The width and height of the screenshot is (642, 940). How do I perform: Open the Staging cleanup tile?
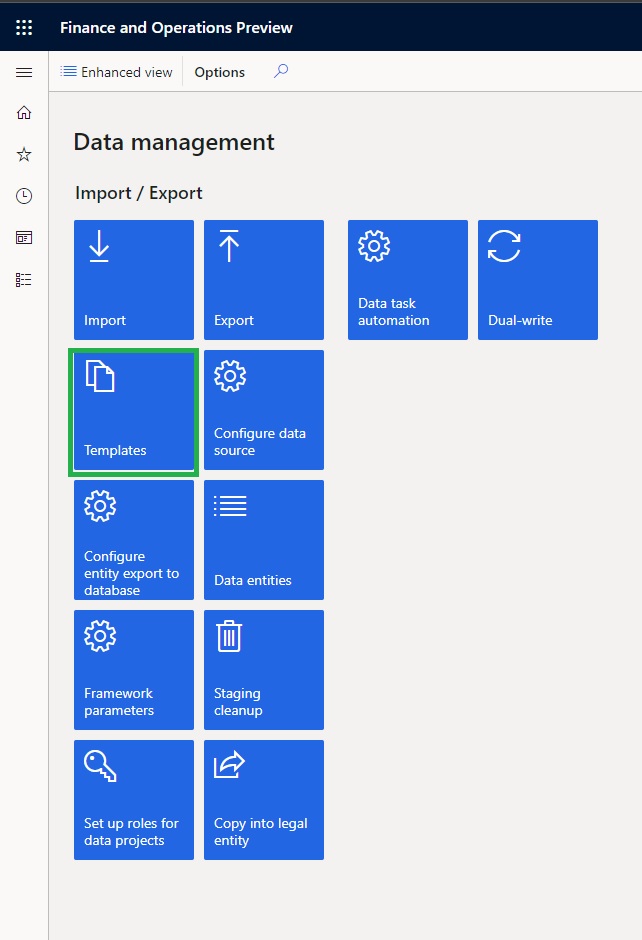[264, 670]
